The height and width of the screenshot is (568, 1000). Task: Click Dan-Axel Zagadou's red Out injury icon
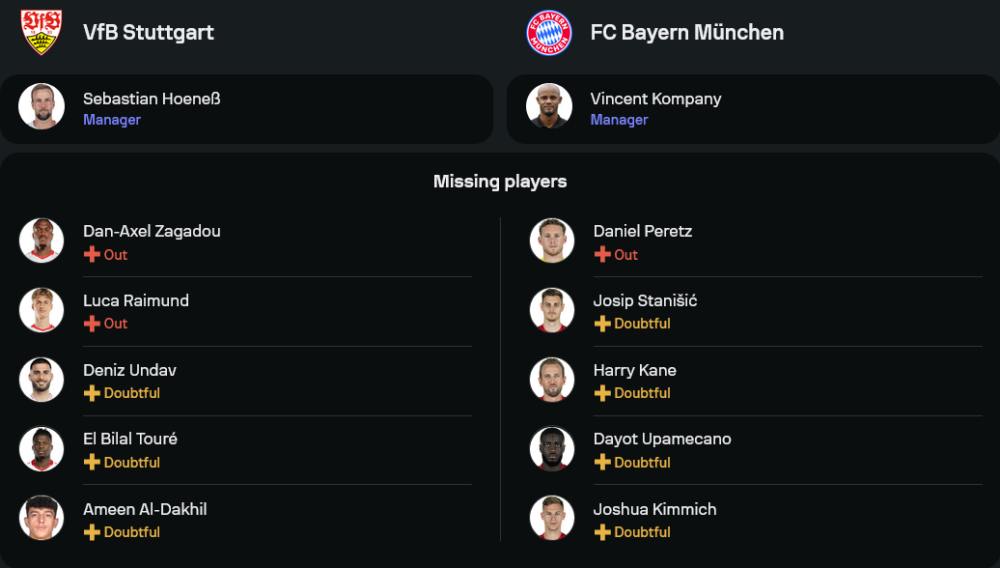92,254
